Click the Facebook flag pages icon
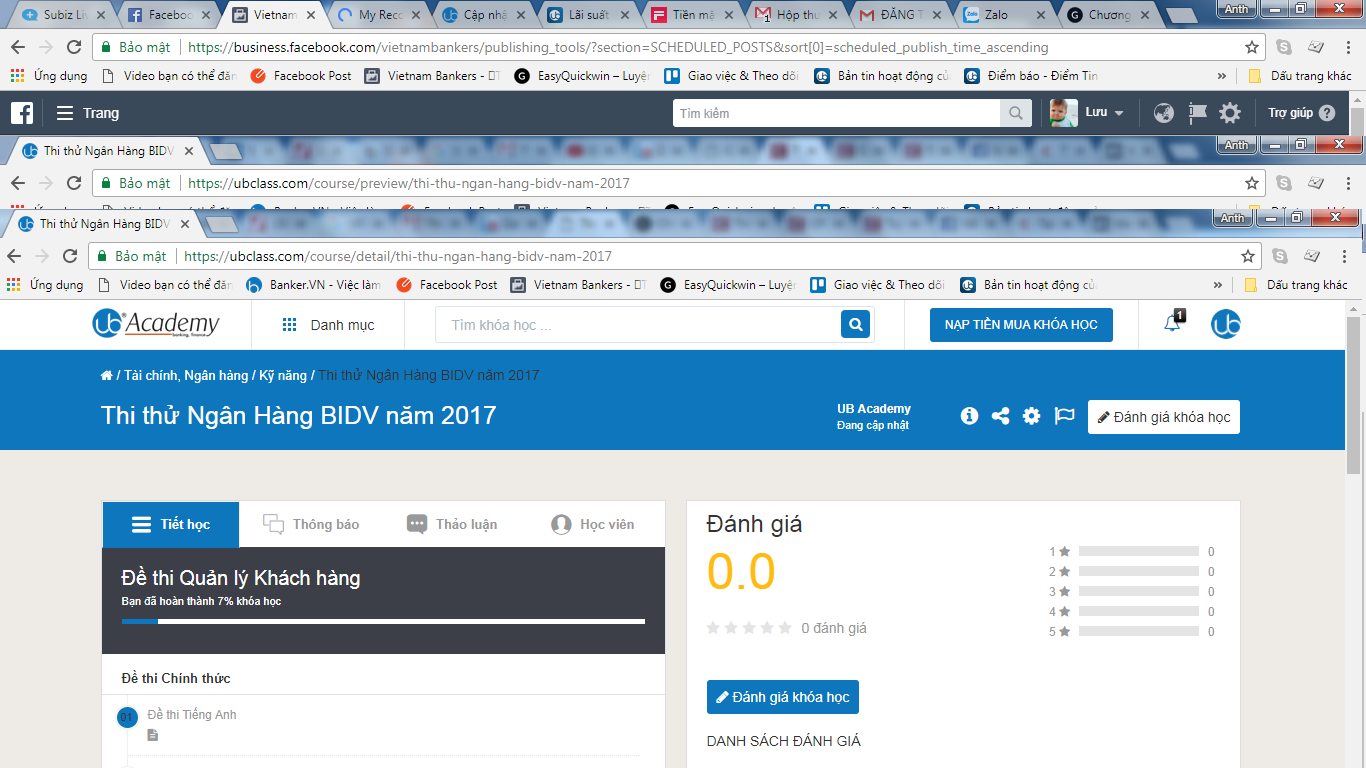The width and height of the screenshot is (1366, 768). click(1197, 113)
